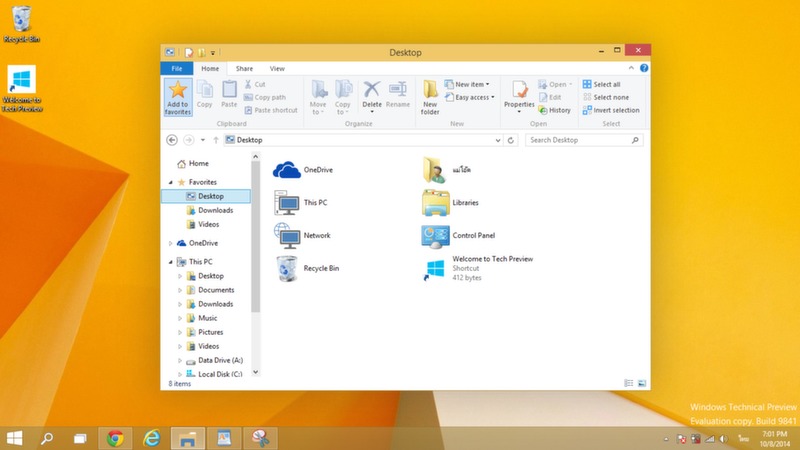Screen dimensions: 800x450
Task: Open the Easy access dropdown
Action: (x=469, y=97)
